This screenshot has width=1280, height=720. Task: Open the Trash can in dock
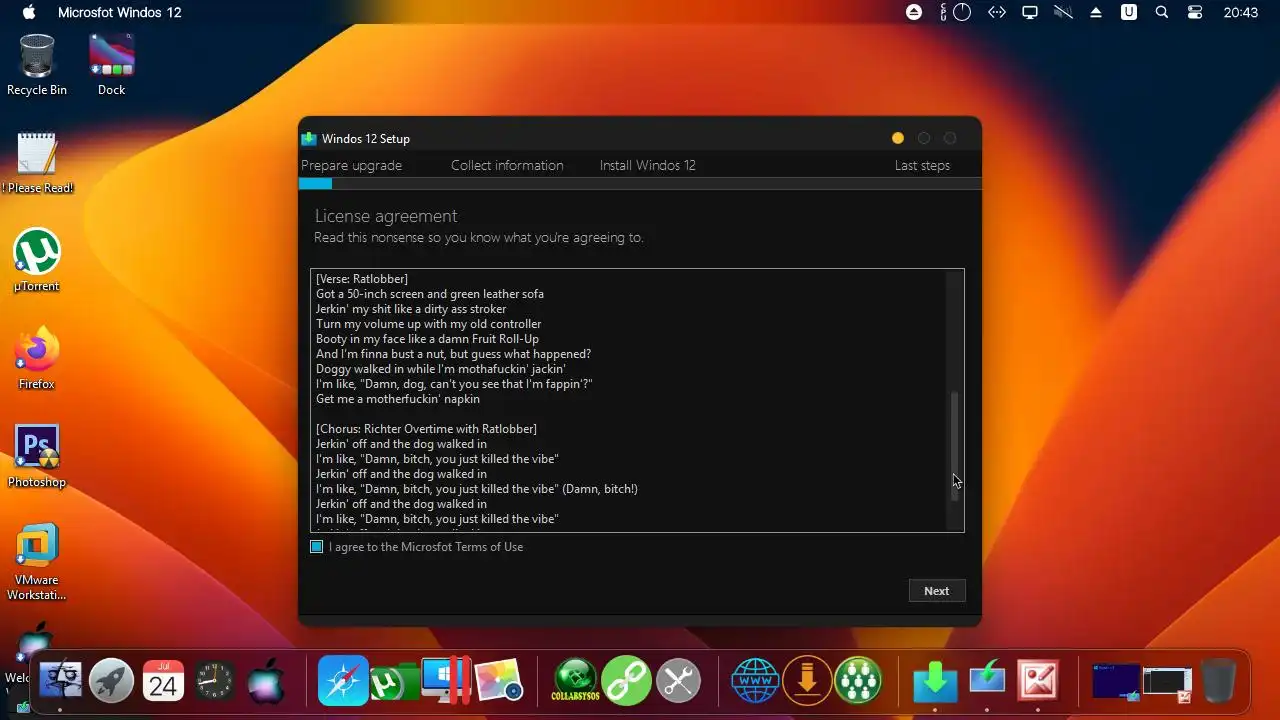1218,682
